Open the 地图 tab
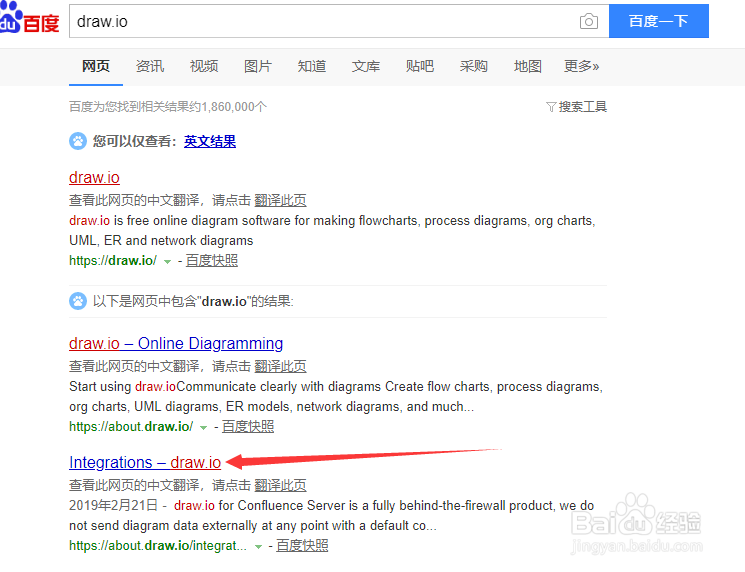 tap(528, 66)
